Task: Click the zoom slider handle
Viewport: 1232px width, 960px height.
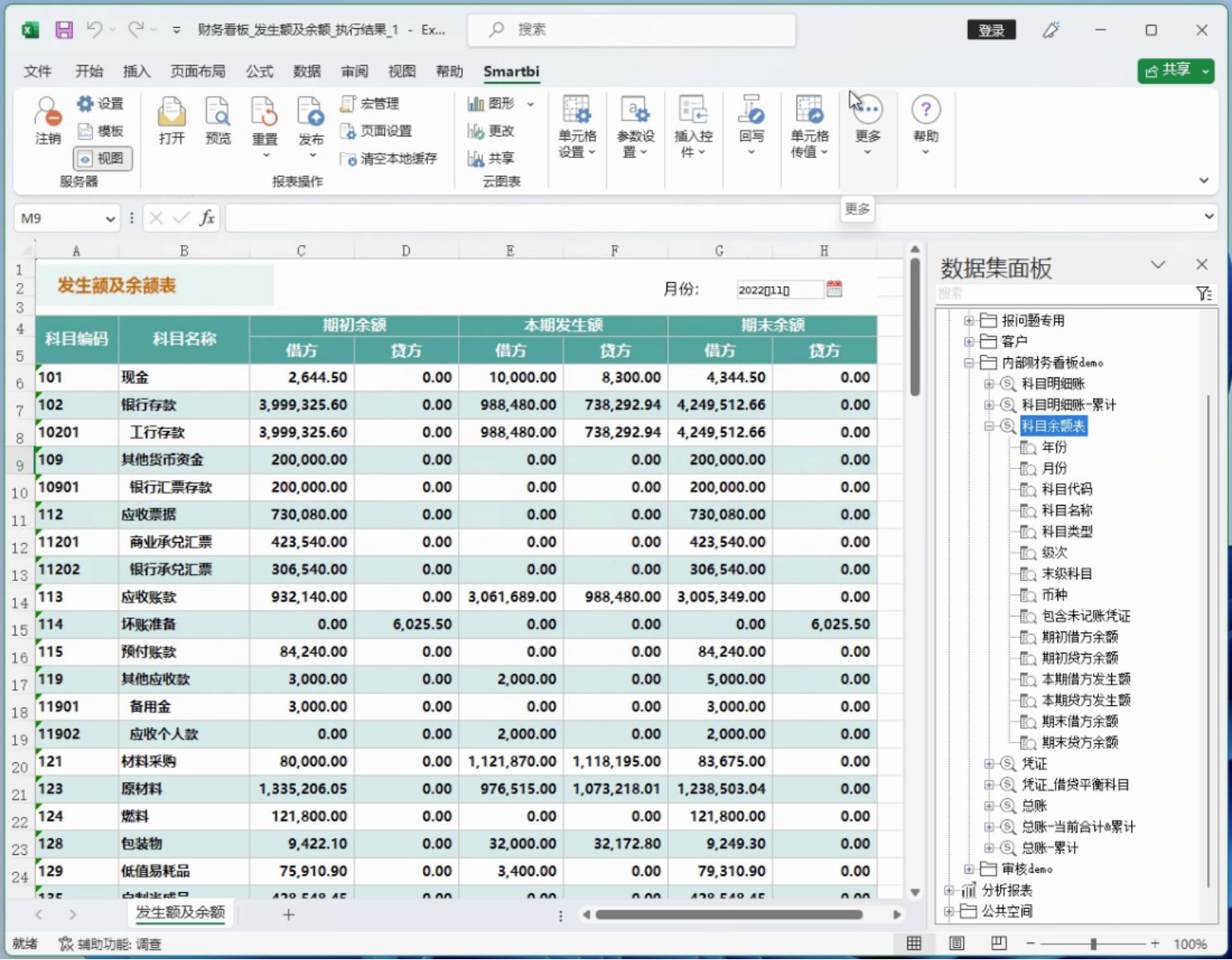Action: pos(1094,943)
